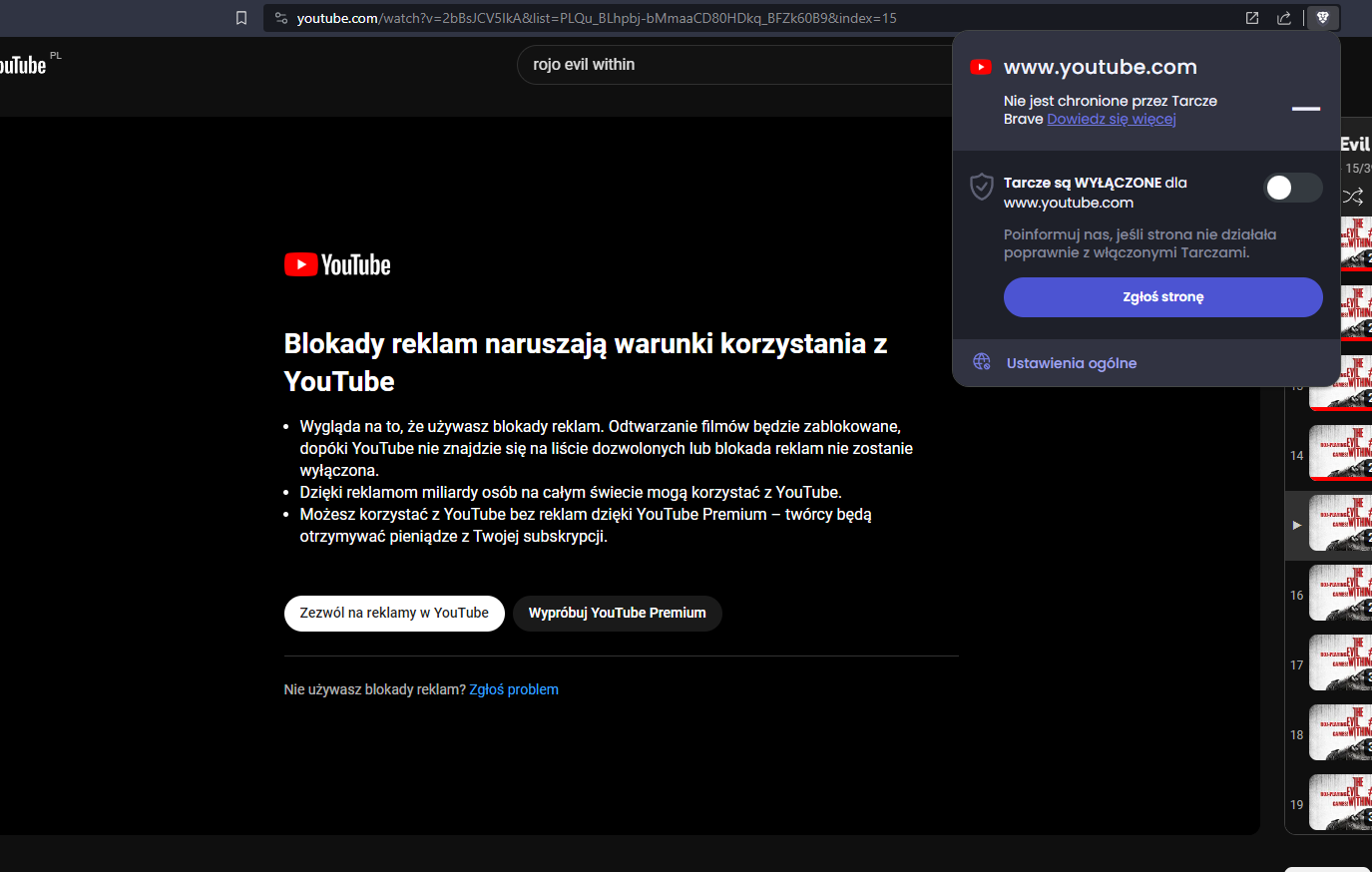The width and height of the screenshot is (1372, 872).
Task: Click text Nie jest chronione przez Tarcze
Action: tap(1111, 101)
